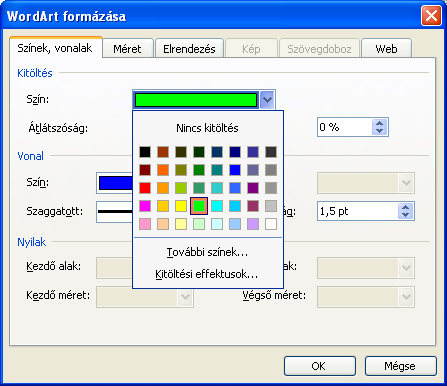Open the Végső alak dropdown on the right

click(366, 268)
